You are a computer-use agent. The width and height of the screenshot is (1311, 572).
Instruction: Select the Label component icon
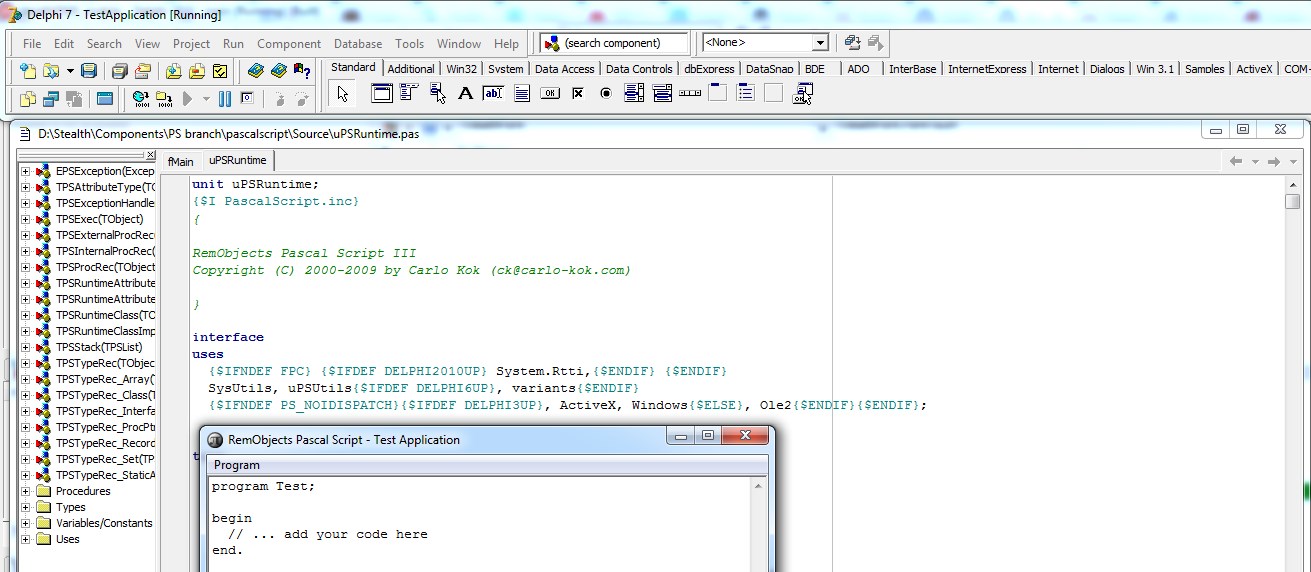coord(465,94)
